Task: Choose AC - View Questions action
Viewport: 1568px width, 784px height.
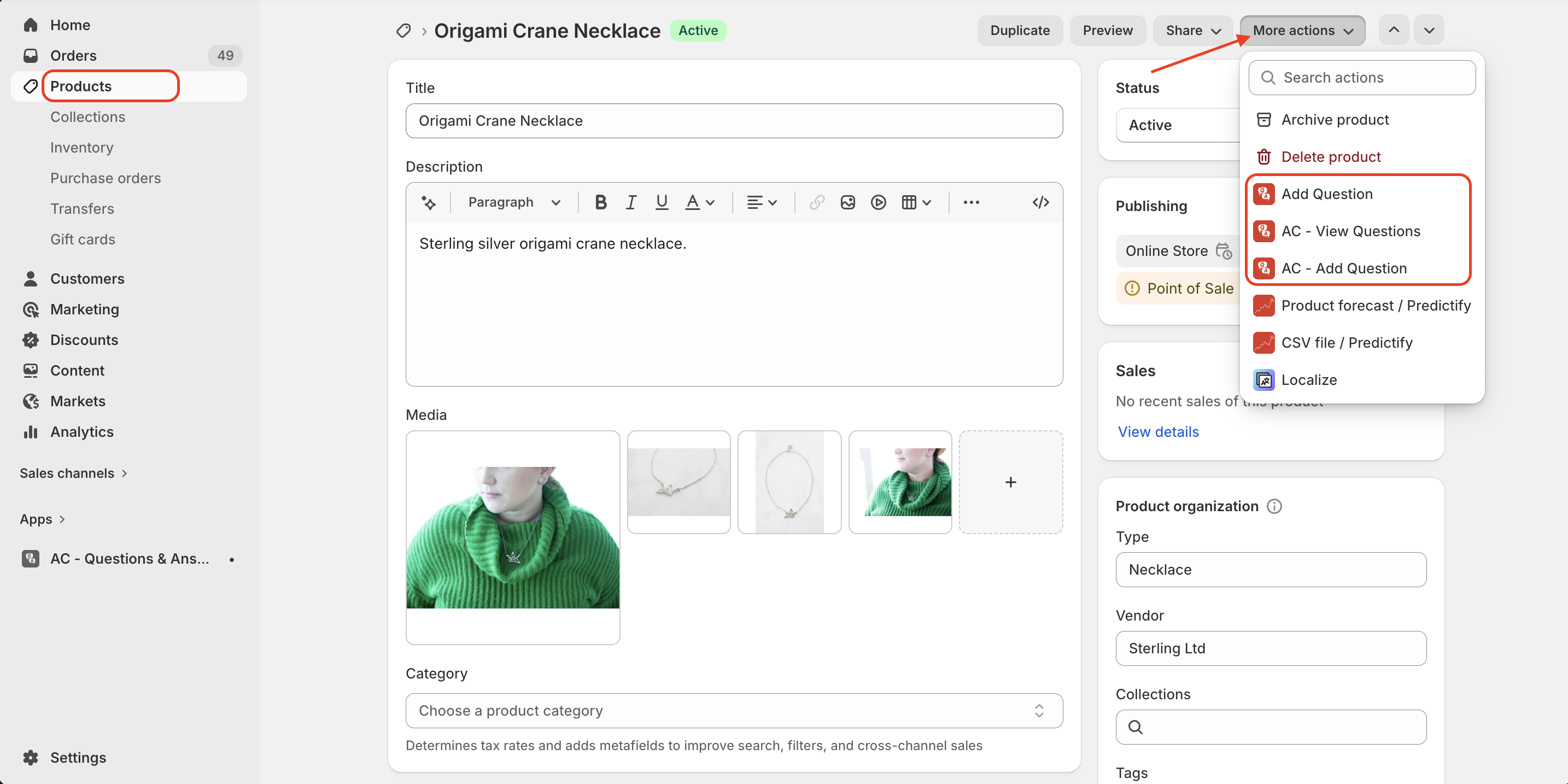Action: 1350,231
